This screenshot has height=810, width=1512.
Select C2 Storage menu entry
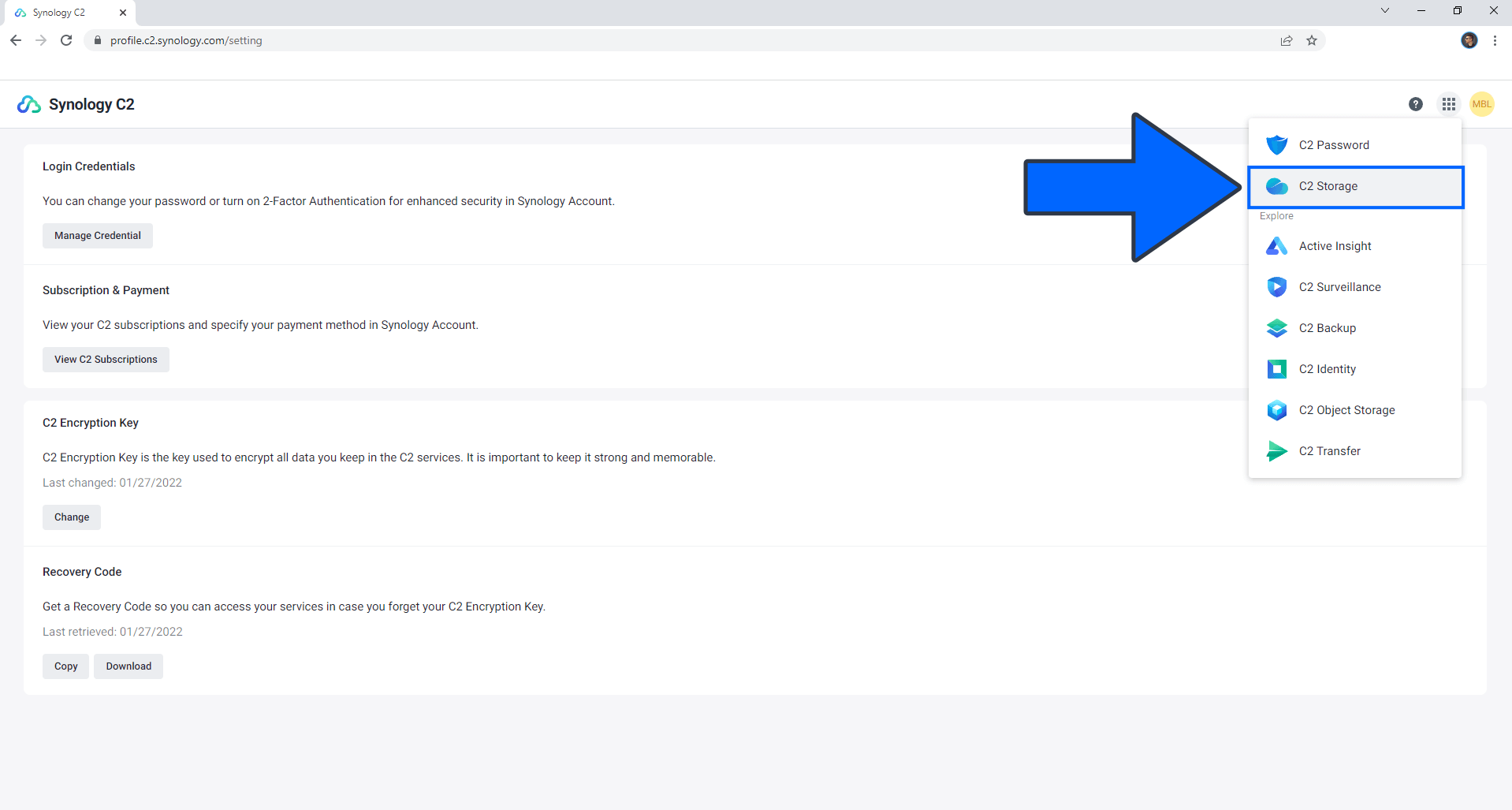pyautogui.click(x=1355, y=186)
